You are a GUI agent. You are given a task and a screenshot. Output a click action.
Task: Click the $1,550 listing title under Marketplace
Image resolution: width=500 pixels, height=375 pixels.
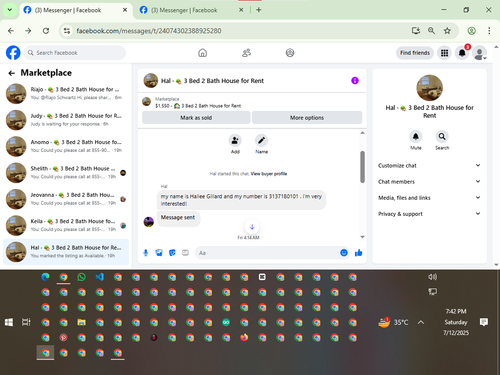coord(198,106)
